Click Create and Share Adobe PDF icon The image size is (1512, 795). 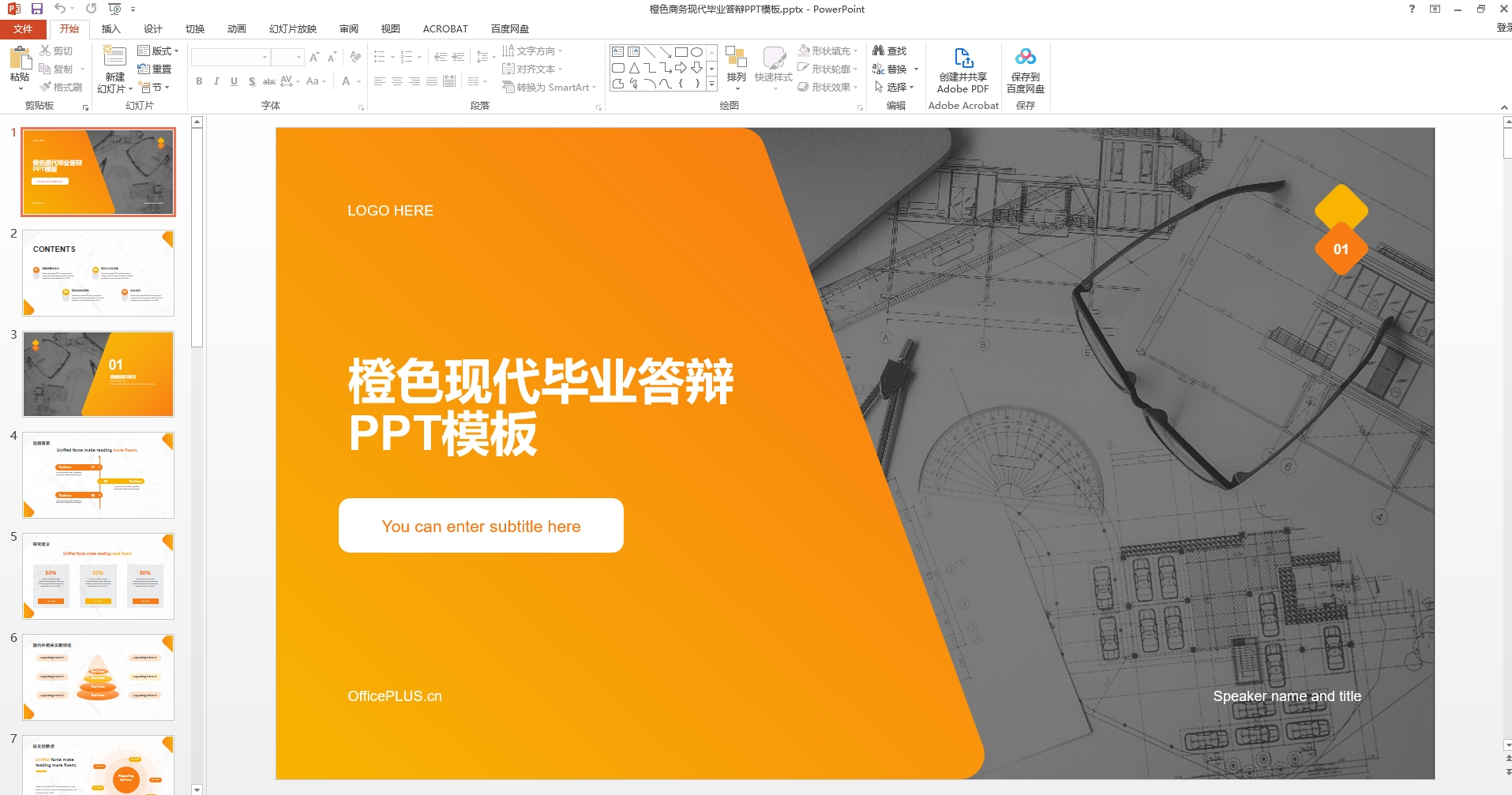click(x=963, y=58)
